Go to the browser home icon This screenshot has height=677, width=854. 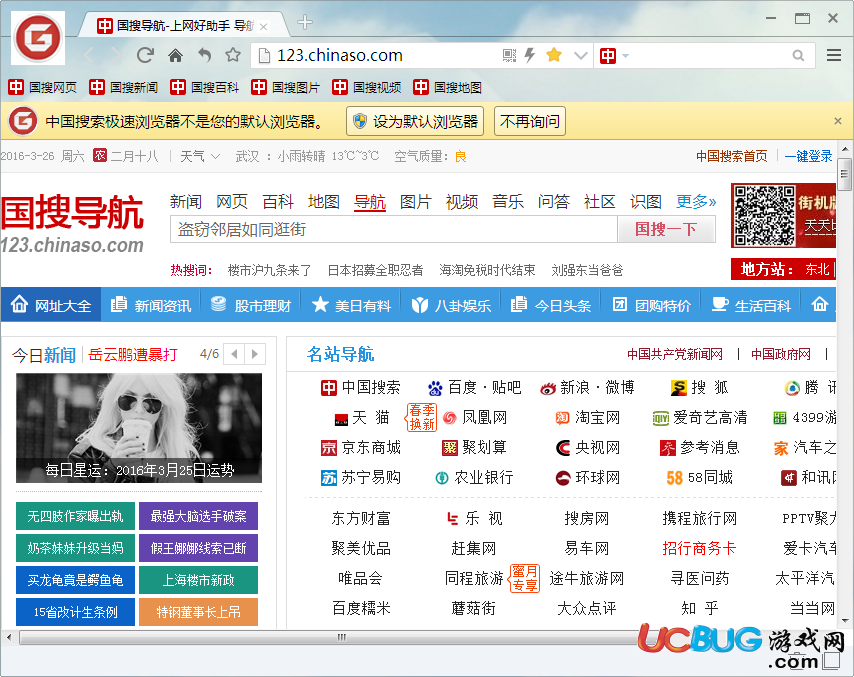[175, 55]
